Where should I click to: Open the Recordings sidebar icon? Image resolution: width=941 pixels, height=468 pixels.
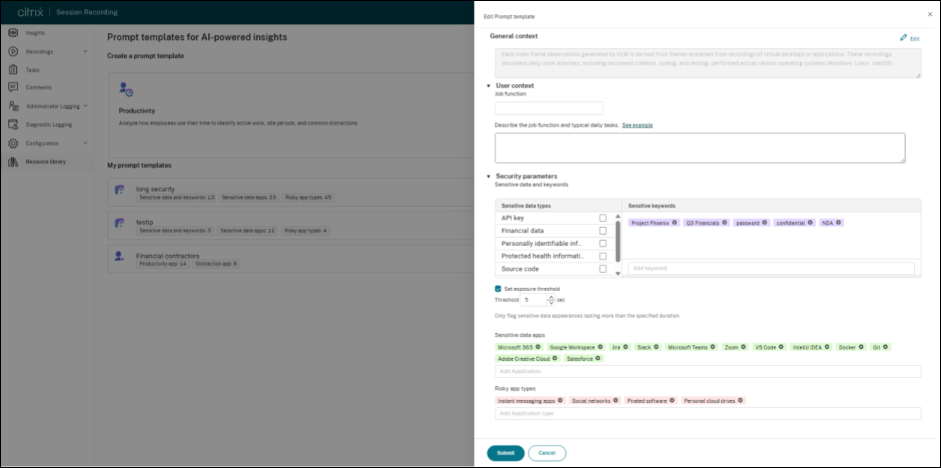pyautogui.click(x=13, y=51)
